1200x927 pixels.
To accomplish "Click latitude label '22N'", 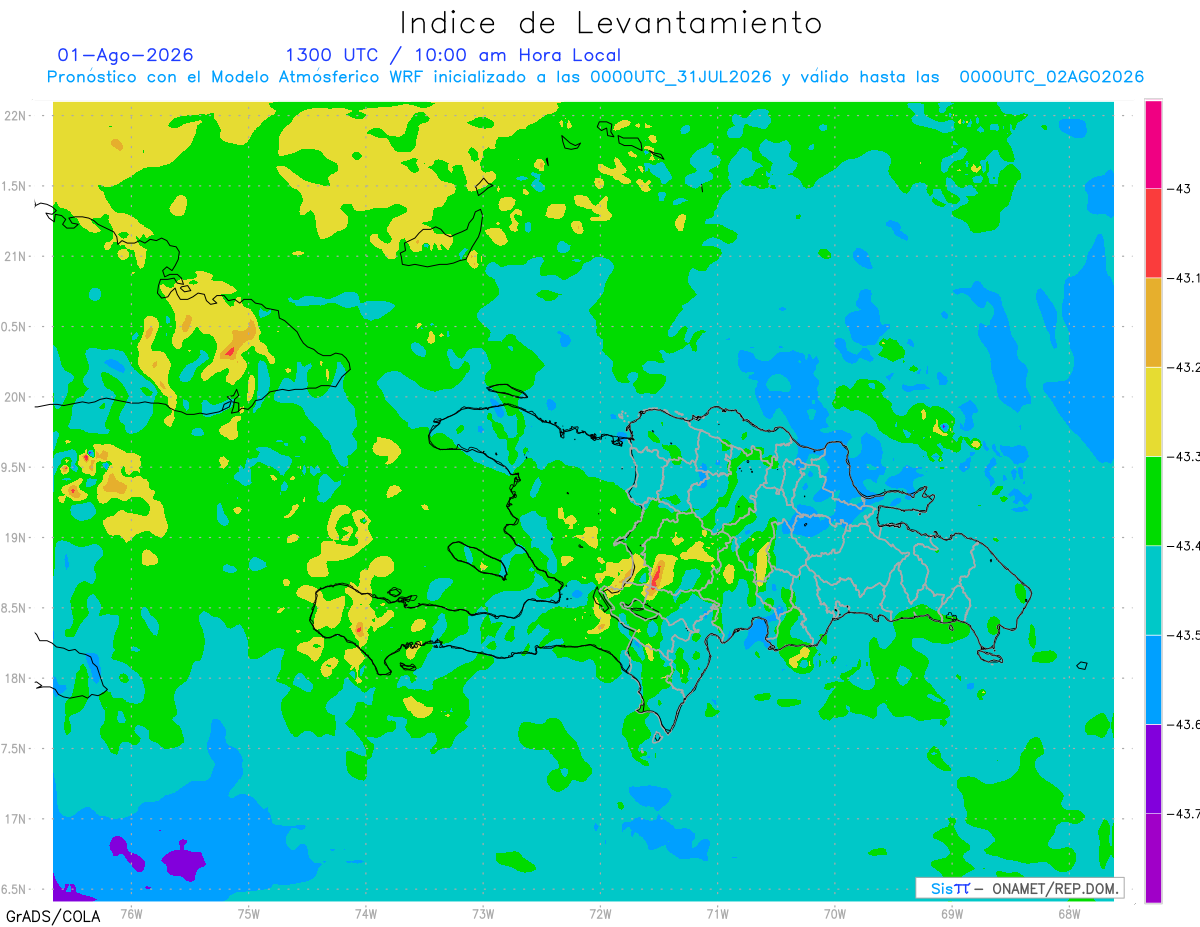I will pos(16,115).
